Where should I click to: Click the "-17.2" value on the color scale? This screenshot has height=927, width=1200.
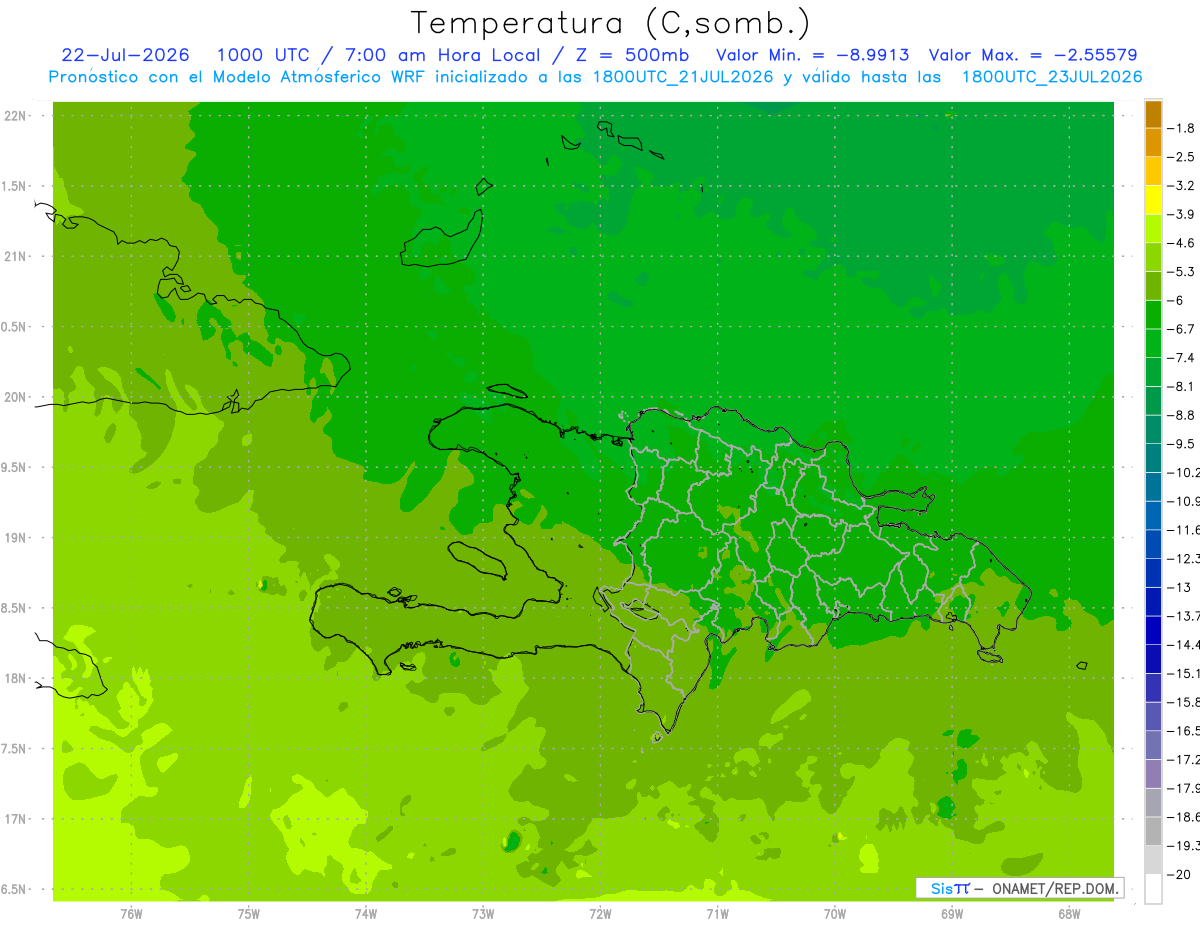pos(1183,760)
